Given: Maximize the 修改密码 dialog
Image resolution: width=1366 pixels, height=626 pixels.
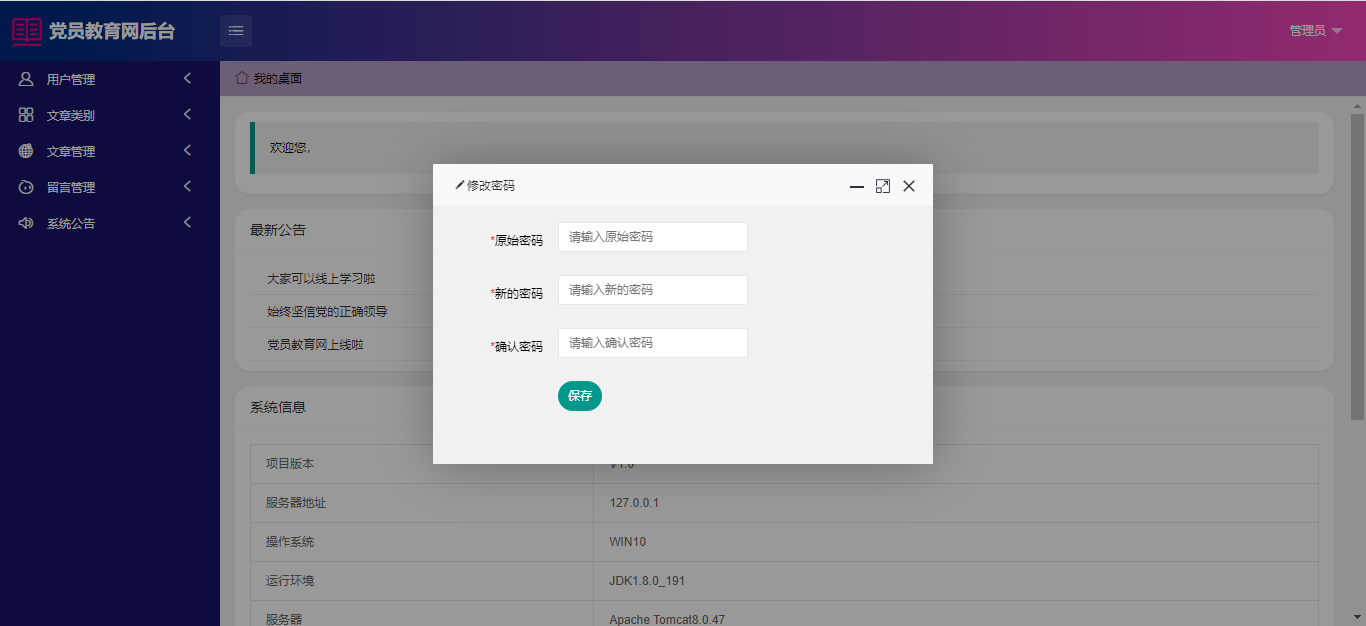Looking at the screenshot, I should (883, 186).
